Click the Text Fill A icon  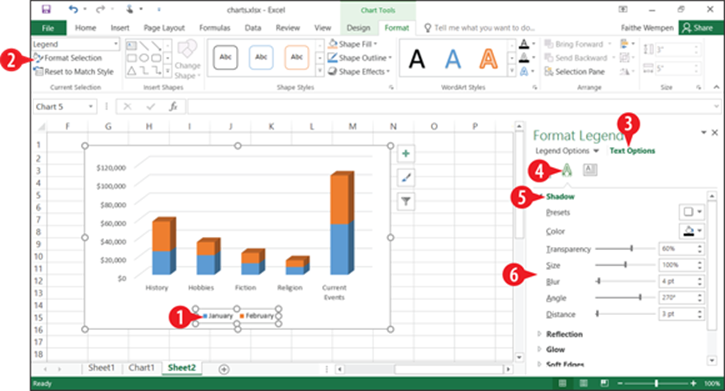524,44
